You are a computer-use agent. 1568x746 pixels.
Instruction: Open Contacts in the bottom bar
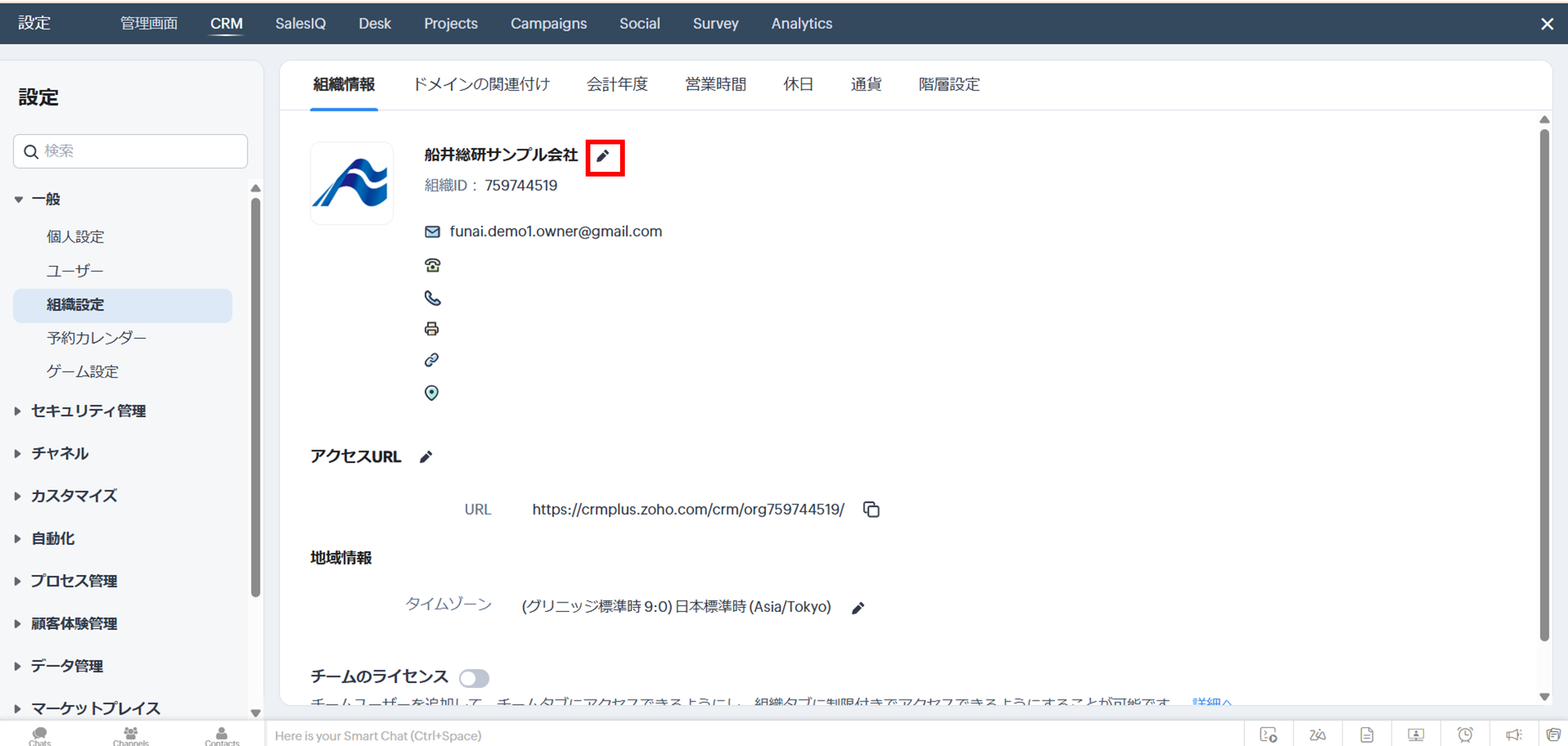[x=222, y=735]
